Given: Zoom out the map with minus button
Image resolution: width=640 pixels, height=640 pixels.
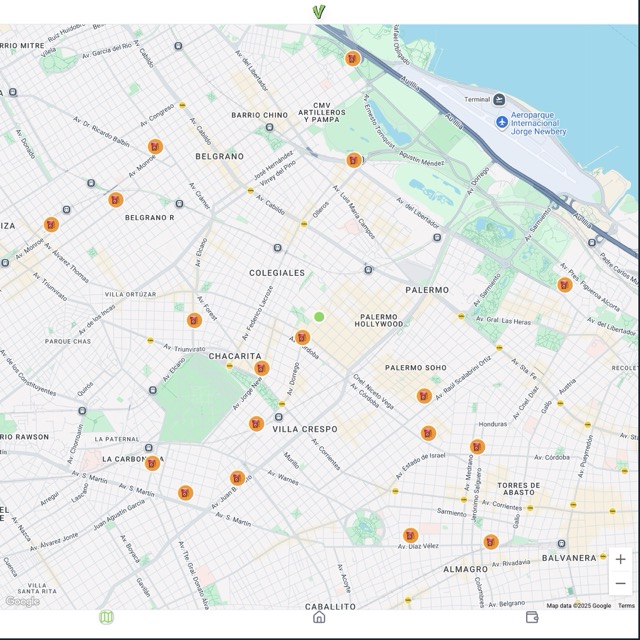Looking at the screenshot, I should click(x=620, y=583).
